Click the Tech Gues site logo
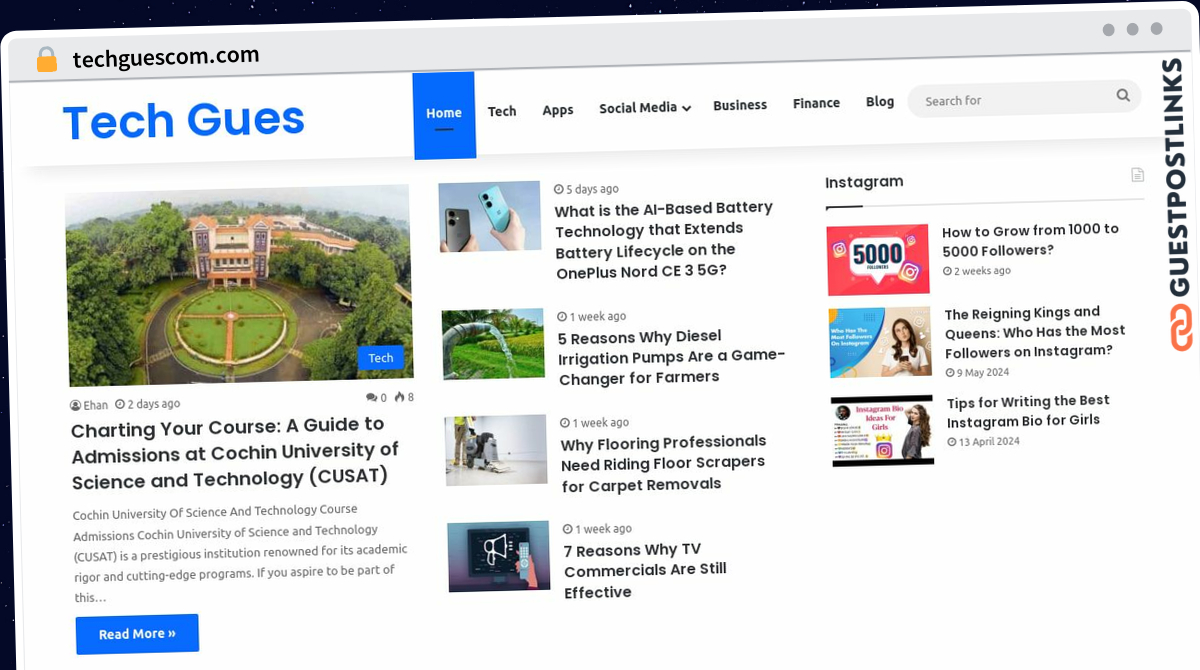1200x670 pixels. tap(184, 121)
